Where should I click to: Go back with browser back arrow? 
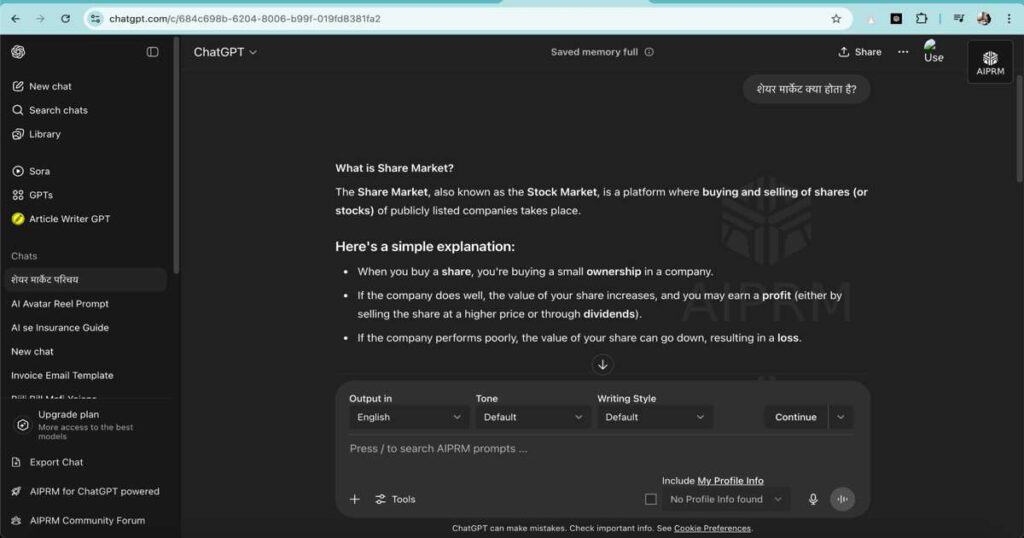pos(16,18)
